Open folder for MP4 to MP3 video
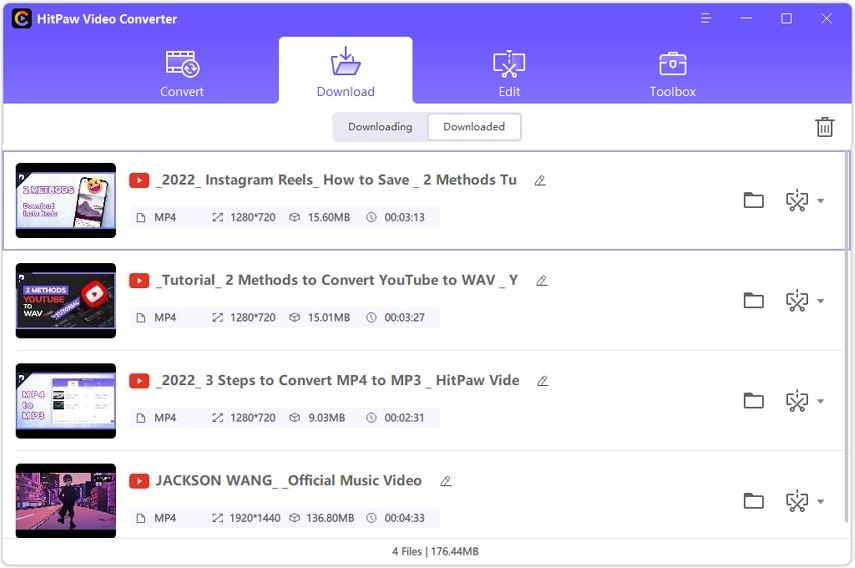This screenshot has width=855, height=568. (x=754, y=401)
